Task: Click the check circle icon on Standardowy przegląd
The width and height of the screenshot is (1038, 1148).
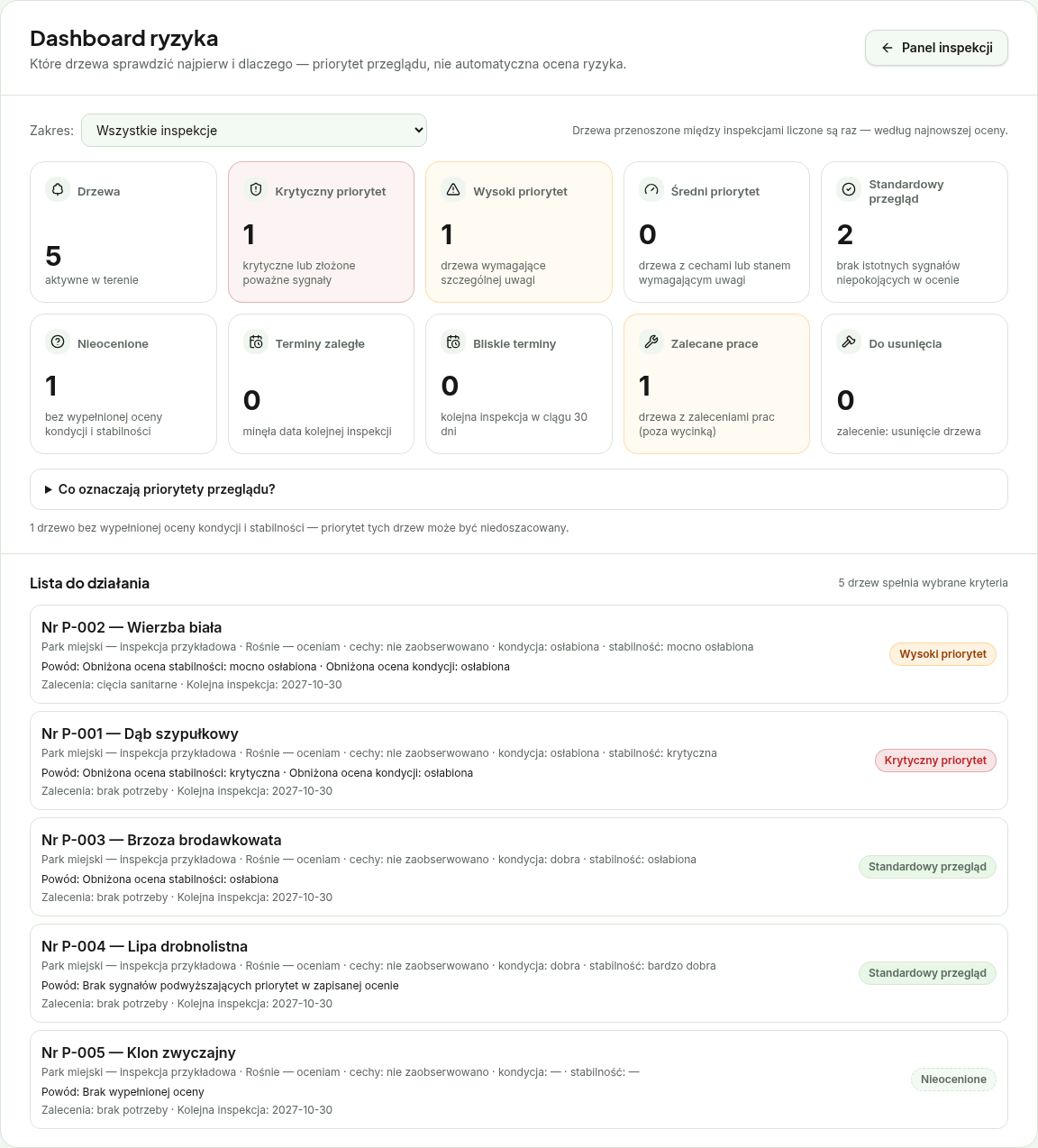Action: point(849,190)
